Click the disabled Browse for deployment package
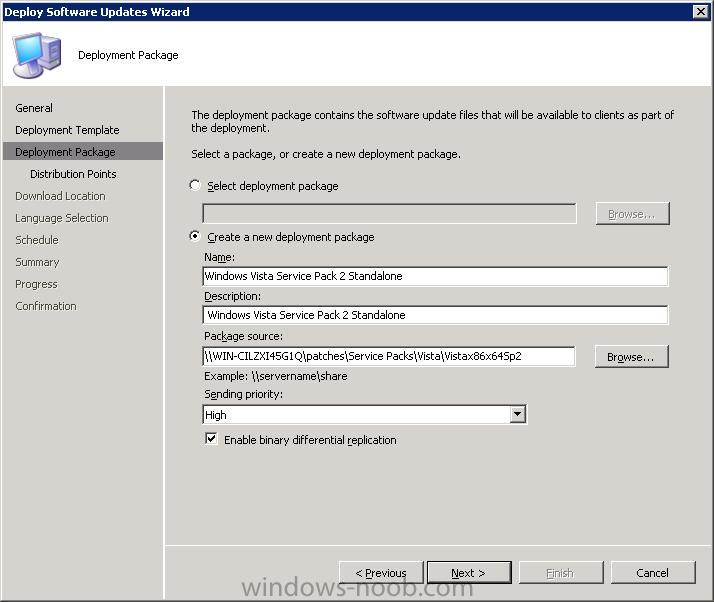 click(x=632, y=214)
